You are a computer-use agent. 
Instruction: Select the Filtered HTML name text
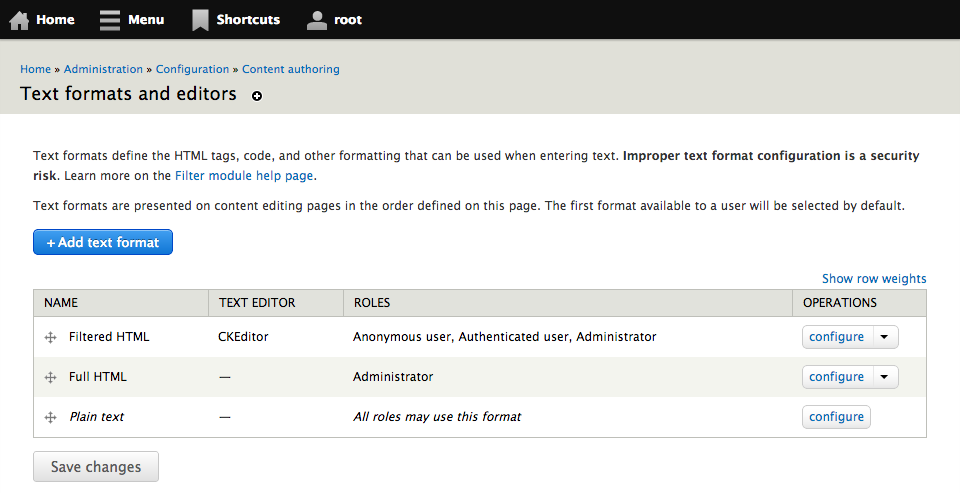[109, 337]
